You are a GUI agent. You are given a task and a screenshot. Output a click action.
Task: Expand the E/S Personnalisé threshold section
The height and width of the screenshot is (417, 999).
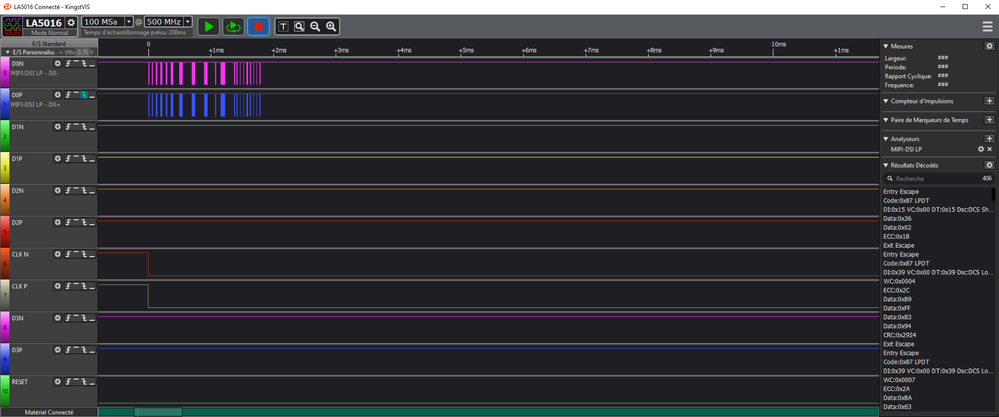(x=8, y=52)
